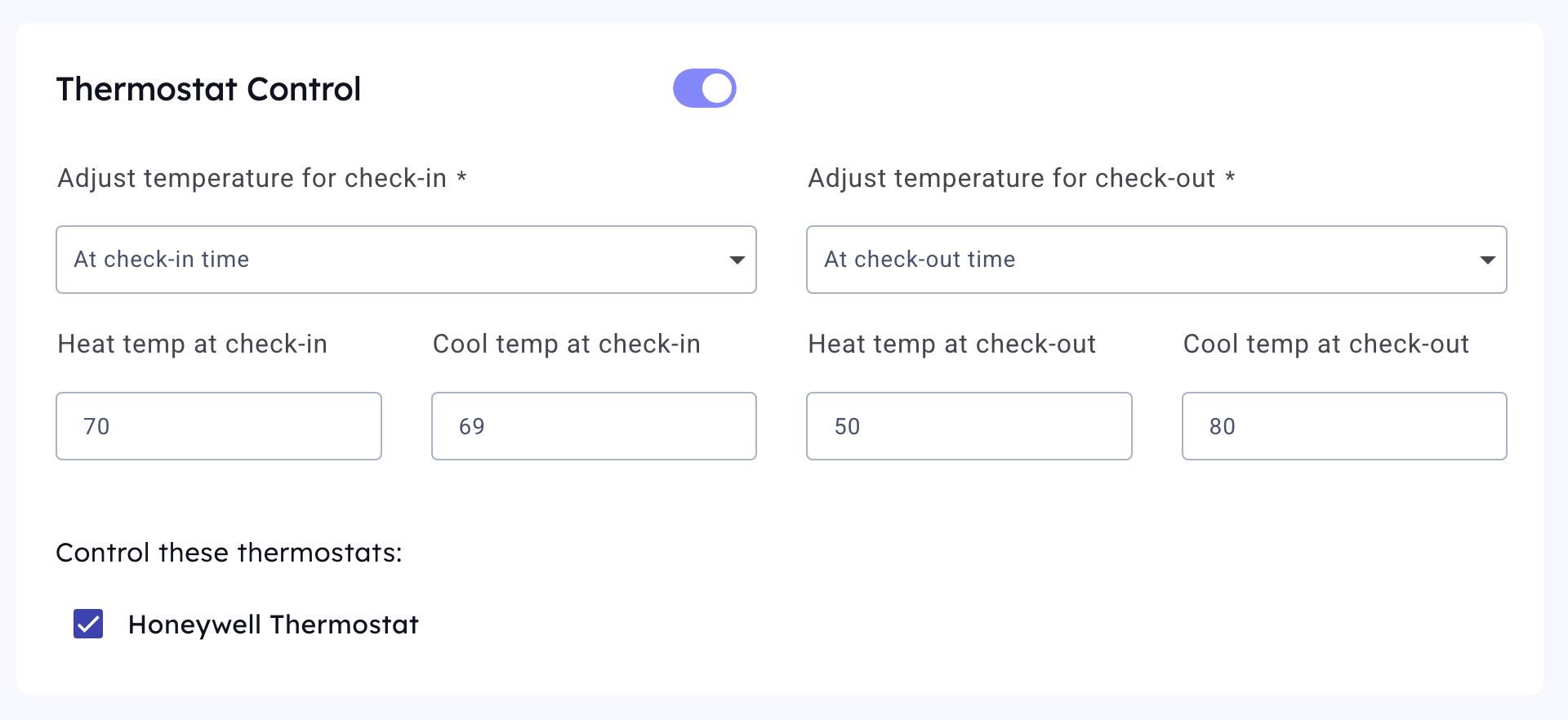Click the "Control these thermostats:" text
Screen dimensions: 1568x720
pyautogui.click(x=229, y=553)
